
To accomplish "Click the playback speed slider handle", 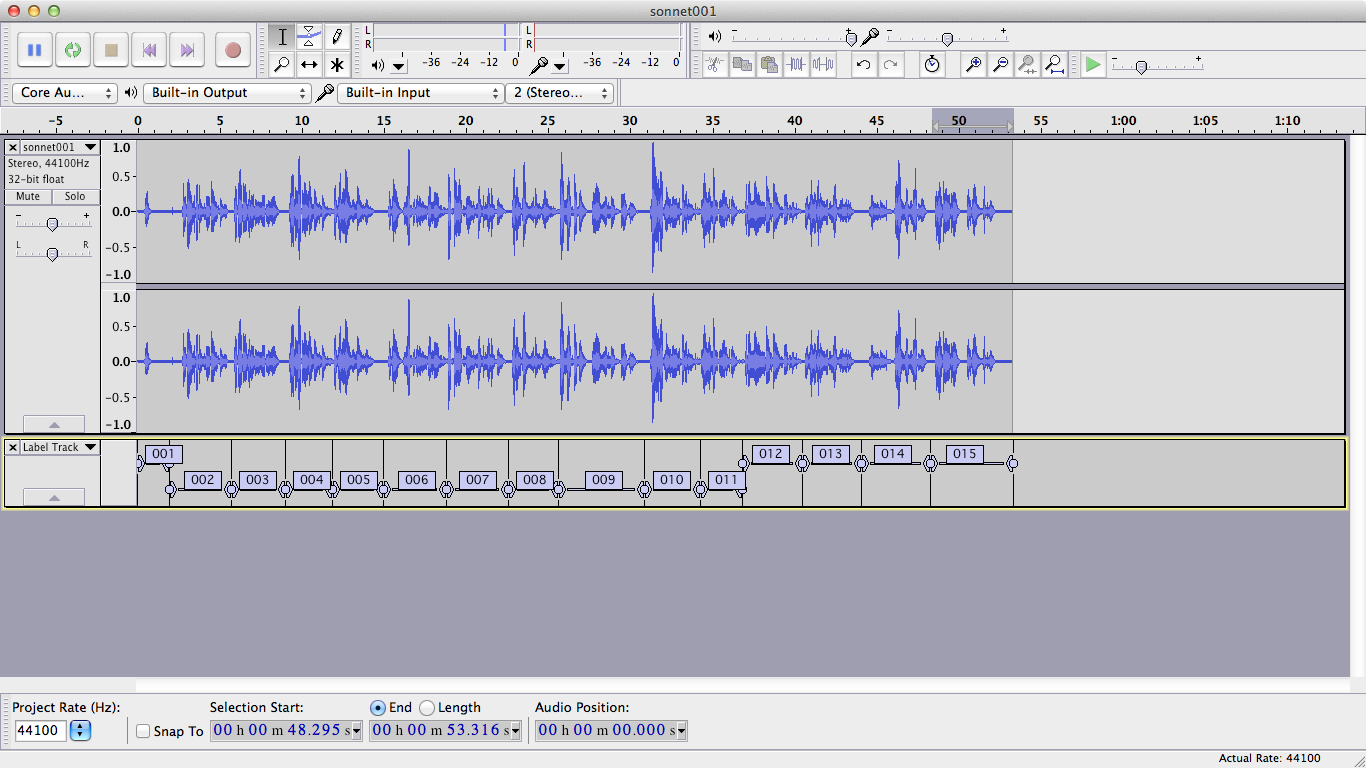I will [x=1141, y=67].
